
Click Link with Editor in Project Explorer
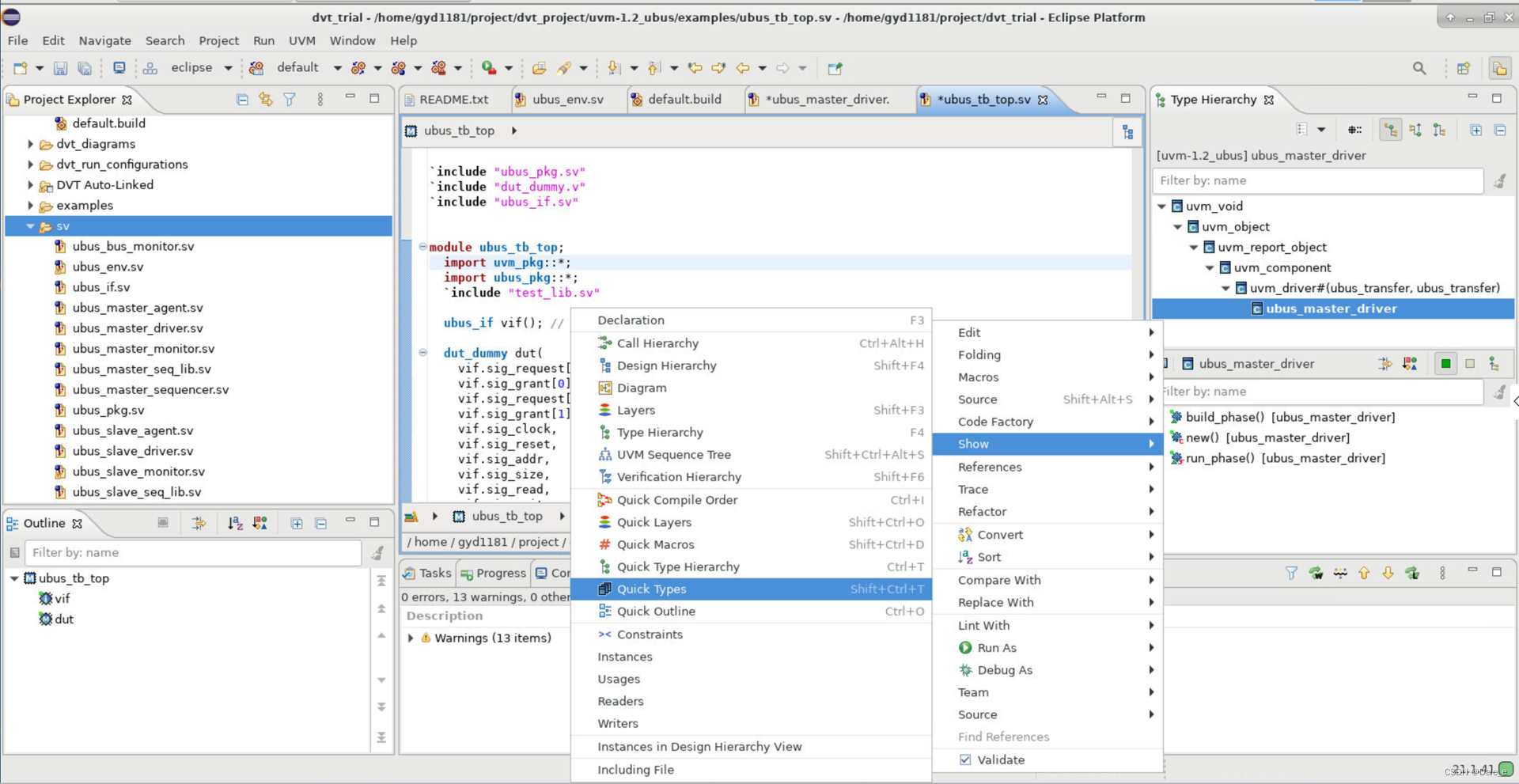[x=266, y=100]
